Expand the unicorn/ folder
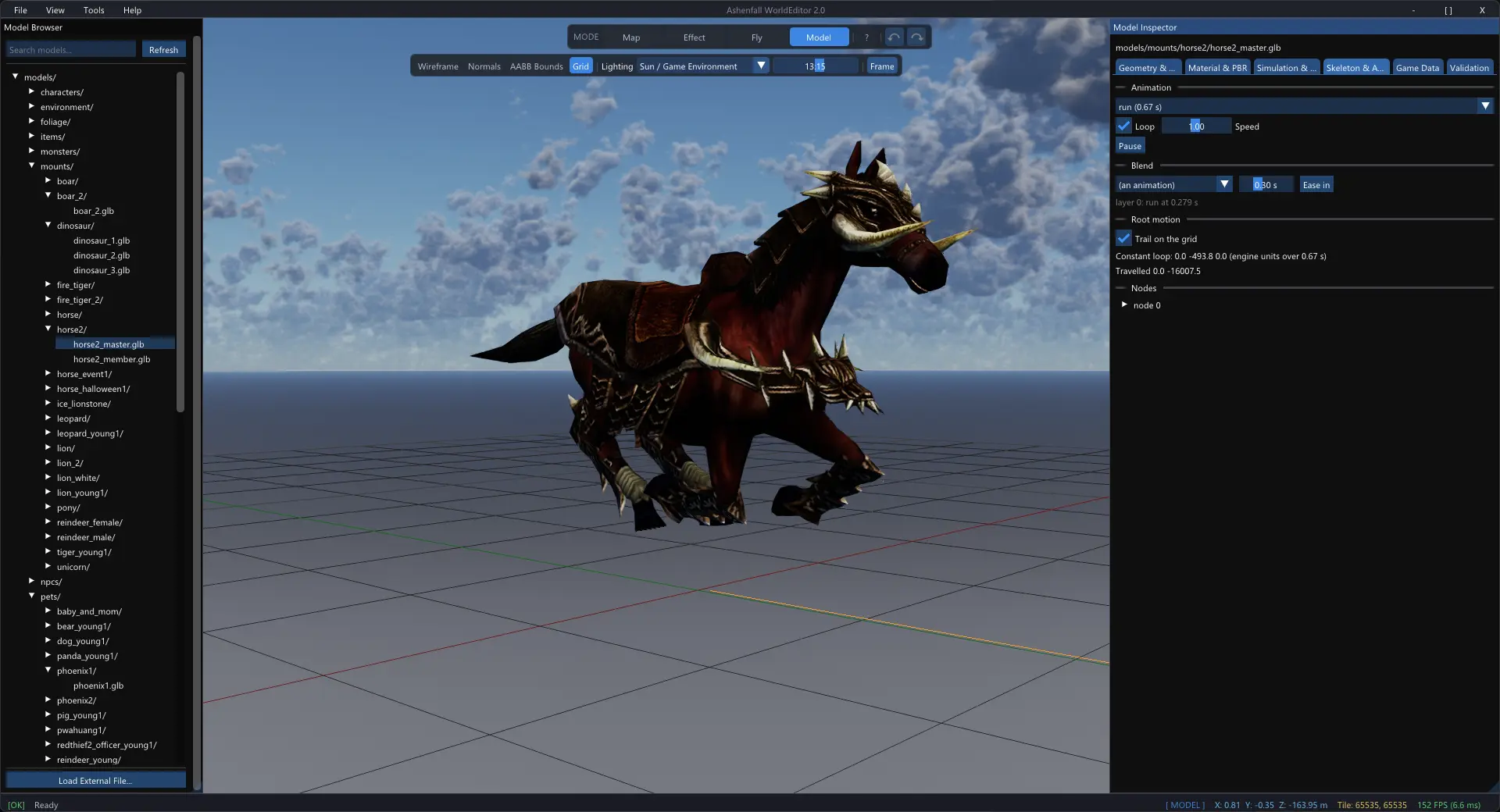 [48, 567]
